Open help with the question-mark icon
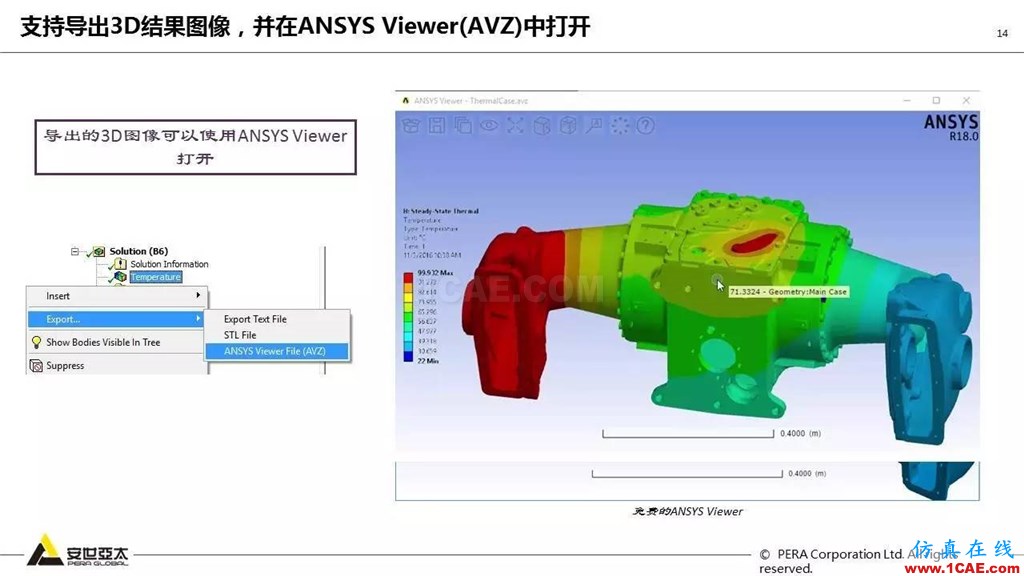 (645, 125)
